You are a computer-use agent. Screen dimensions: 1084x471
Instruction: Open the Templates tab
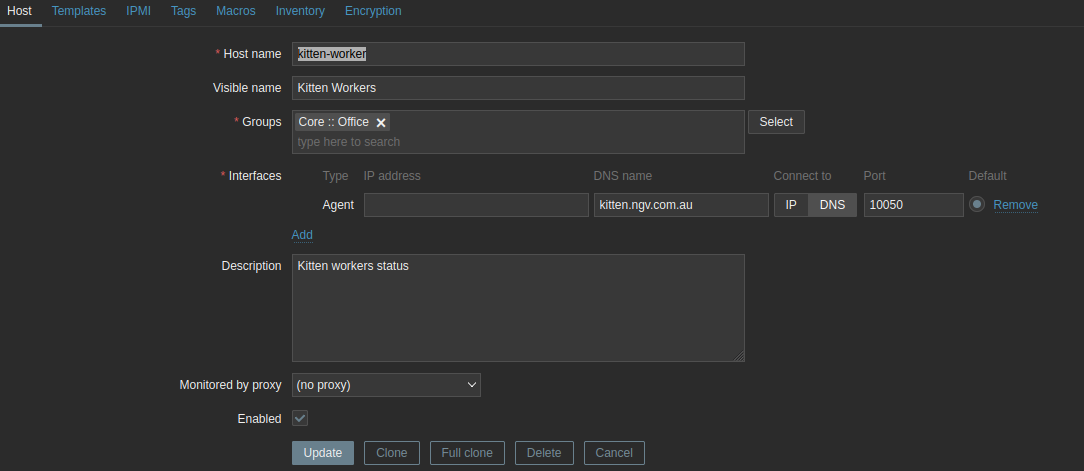point(79,11)
